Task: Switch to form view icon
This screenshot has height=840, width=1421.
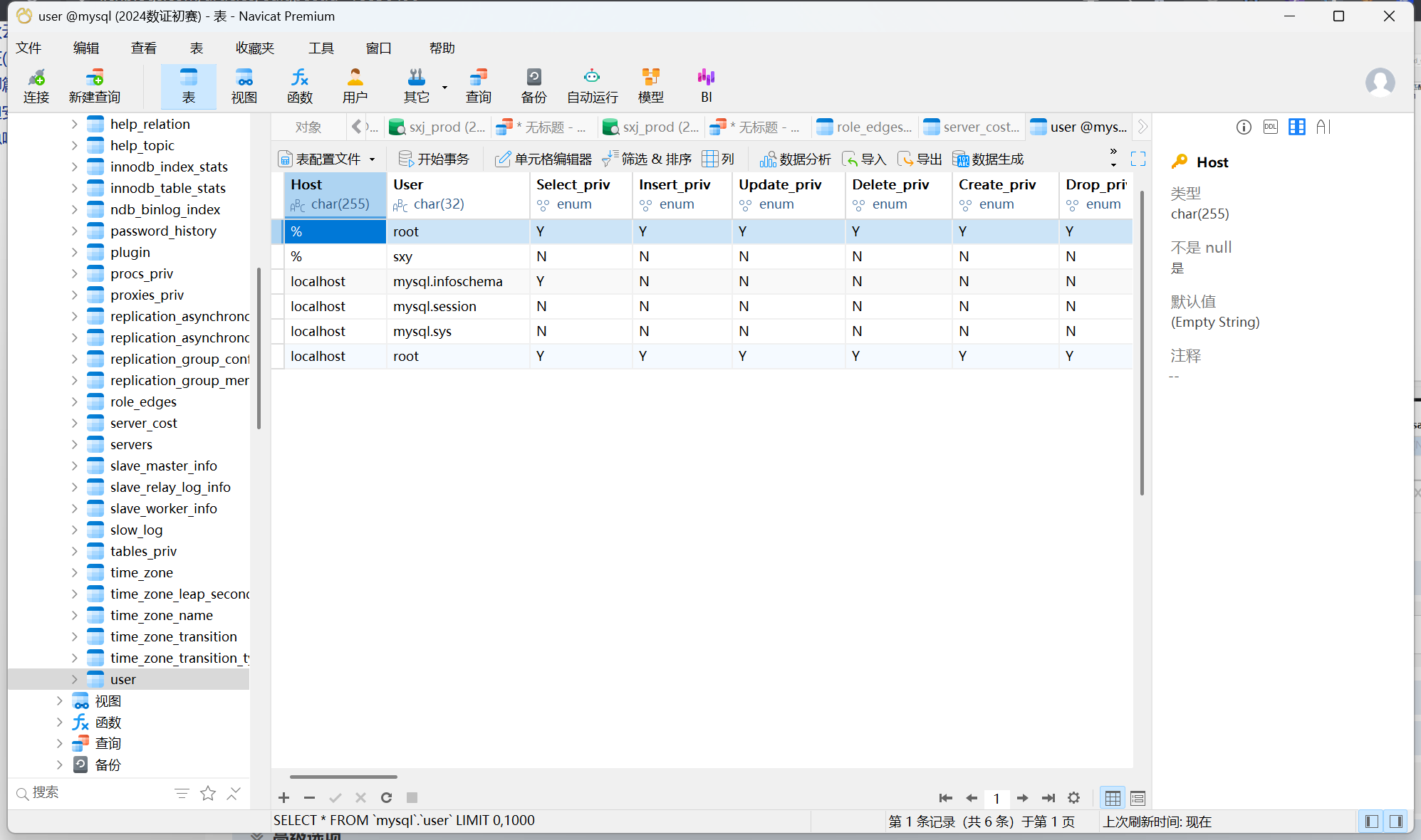Action: pyautogui.click(x=1138, y=798)
